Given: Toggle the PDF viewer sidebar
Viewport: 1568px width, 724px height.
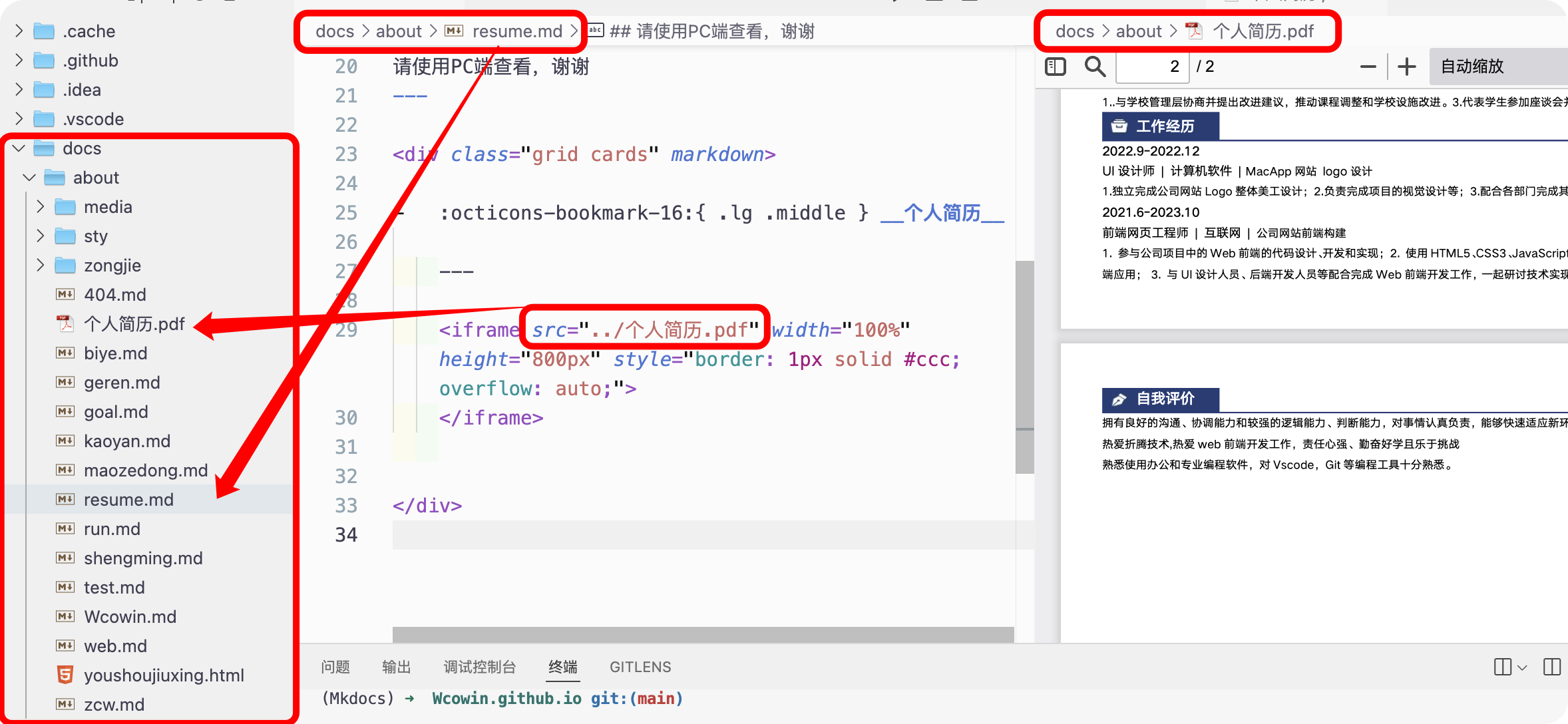Looking at the screenshot, I should 1056,67.
